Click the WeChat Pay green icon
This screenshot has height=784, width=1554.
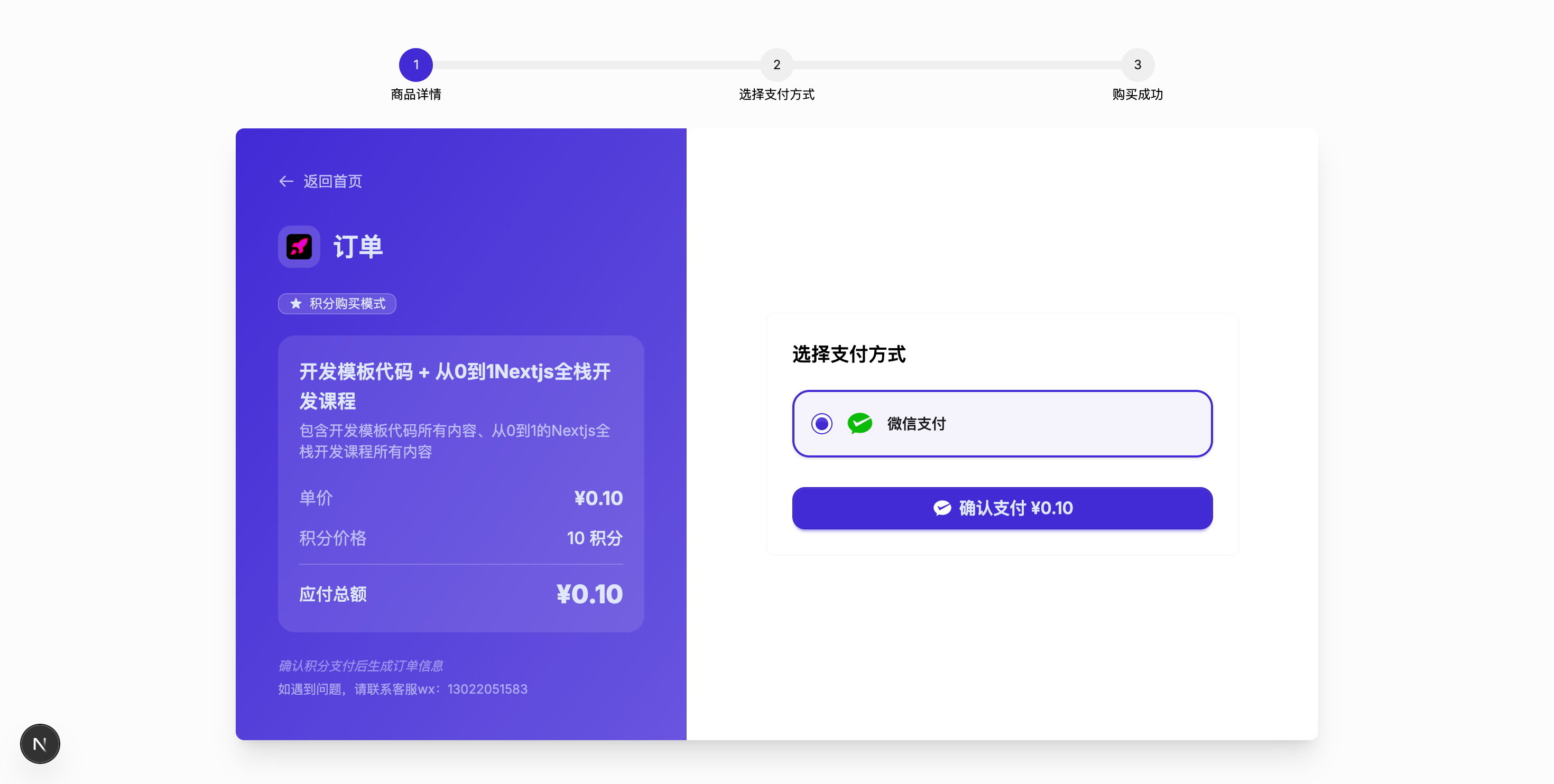point(859,423)
